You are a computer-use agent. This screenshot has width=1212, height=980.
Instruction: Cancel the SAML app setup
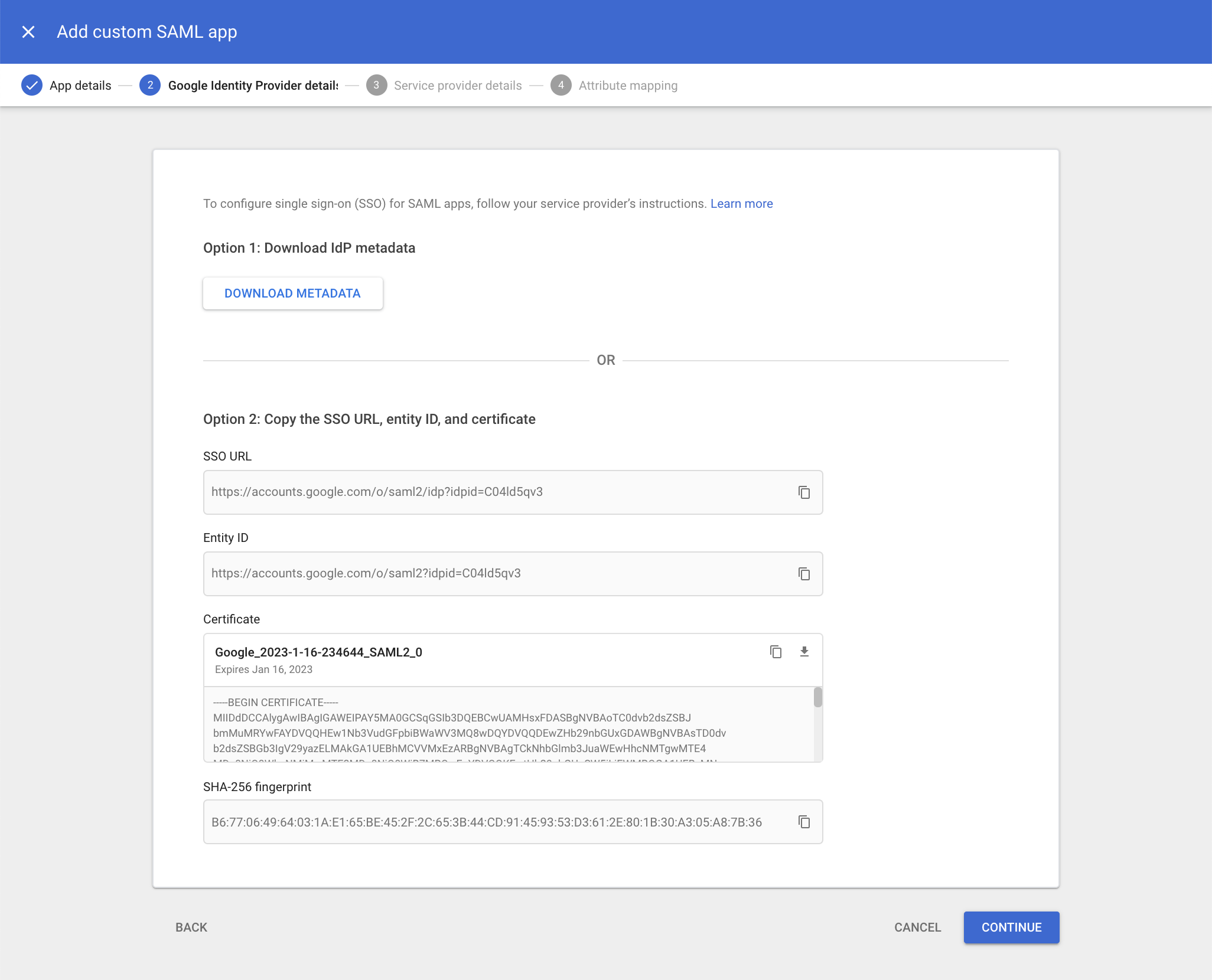(x=917, y=927)
